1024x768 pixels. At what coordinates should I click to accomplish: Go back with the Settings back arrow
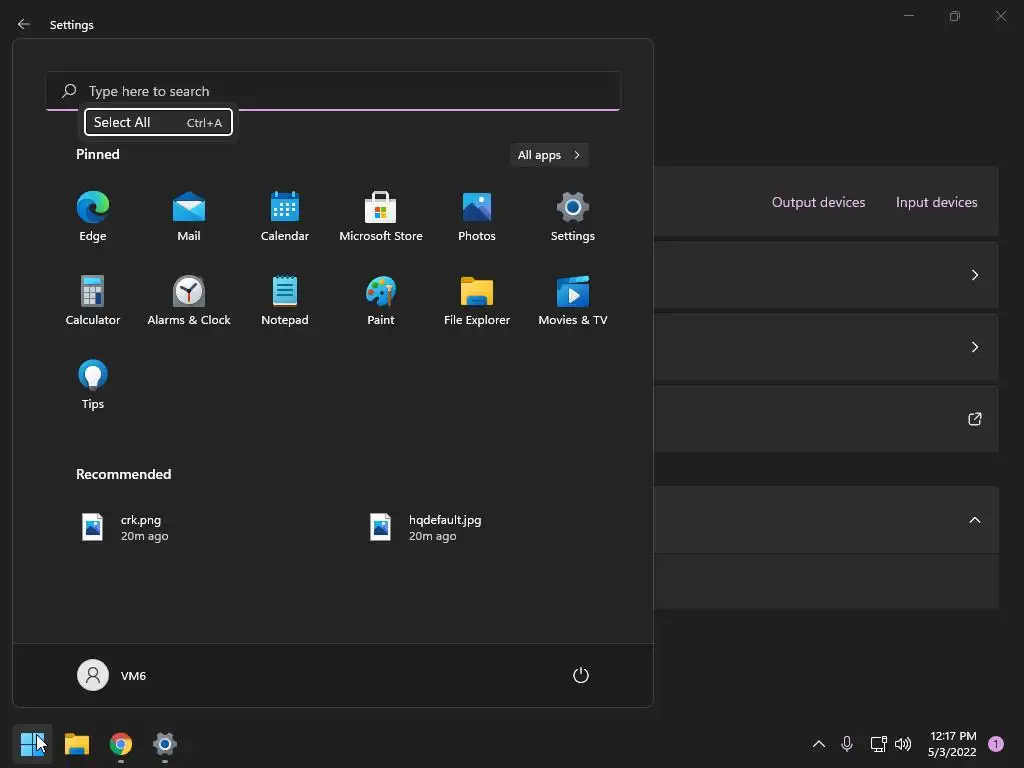(24, 24)
